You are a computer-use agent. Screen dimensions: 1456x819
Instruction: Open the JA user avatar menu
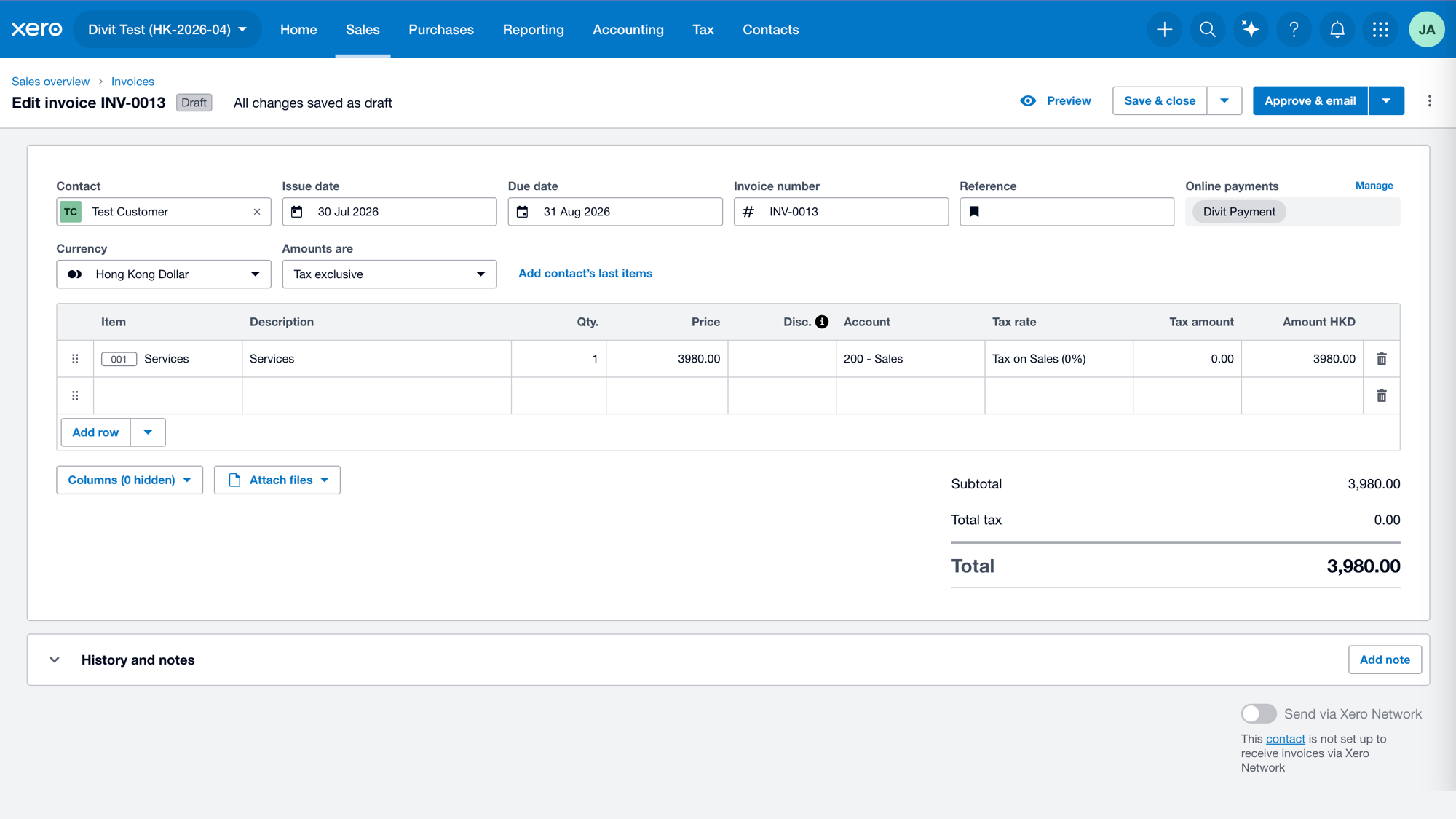pyautogui.click(x=1427, y=29)
